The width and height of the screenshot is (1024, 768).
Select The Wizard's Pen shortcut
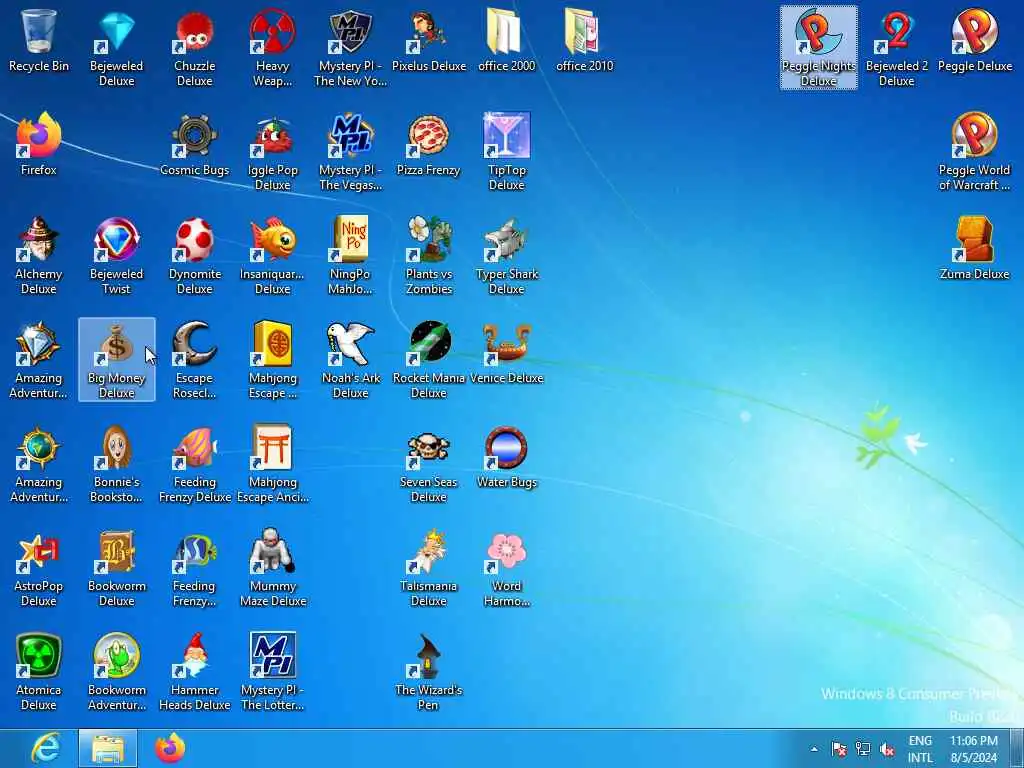click(x=429, y=671)
